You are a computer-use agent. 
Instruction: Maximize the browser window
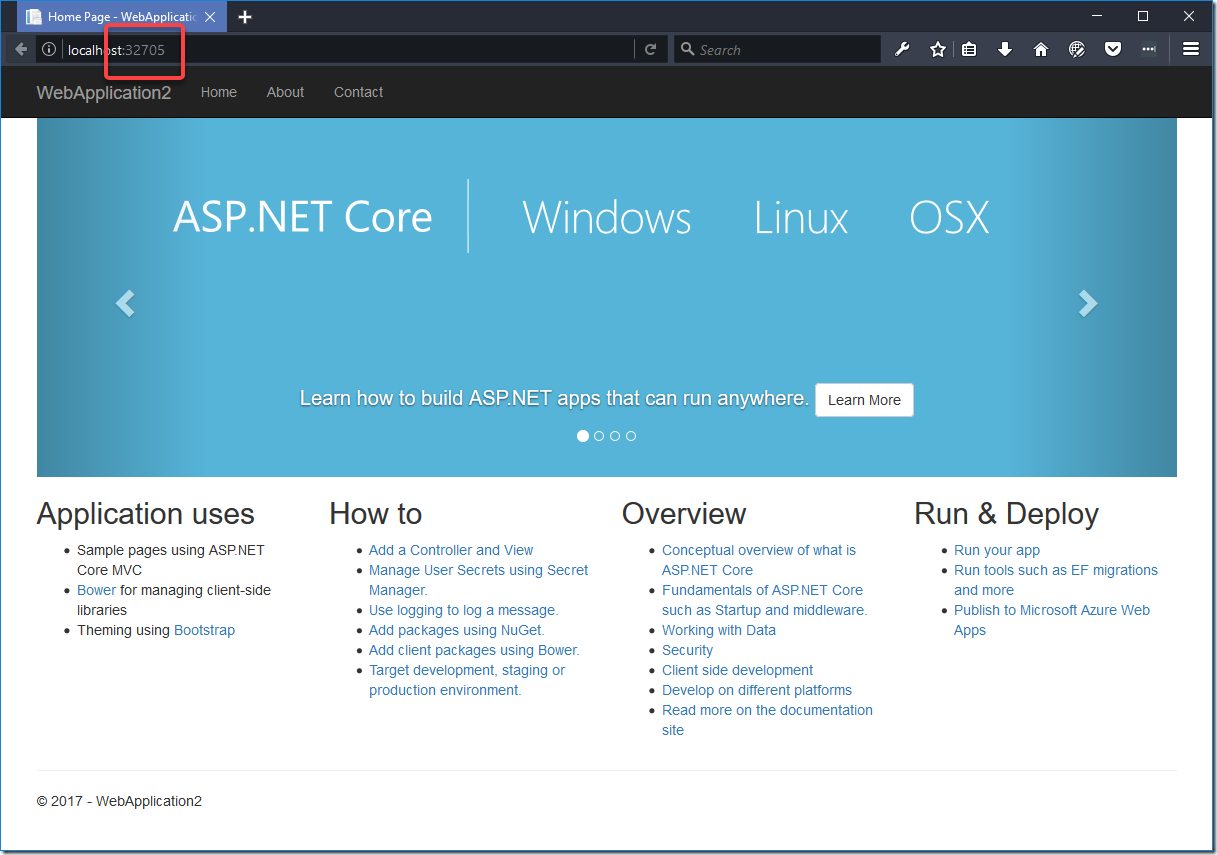1143,16
